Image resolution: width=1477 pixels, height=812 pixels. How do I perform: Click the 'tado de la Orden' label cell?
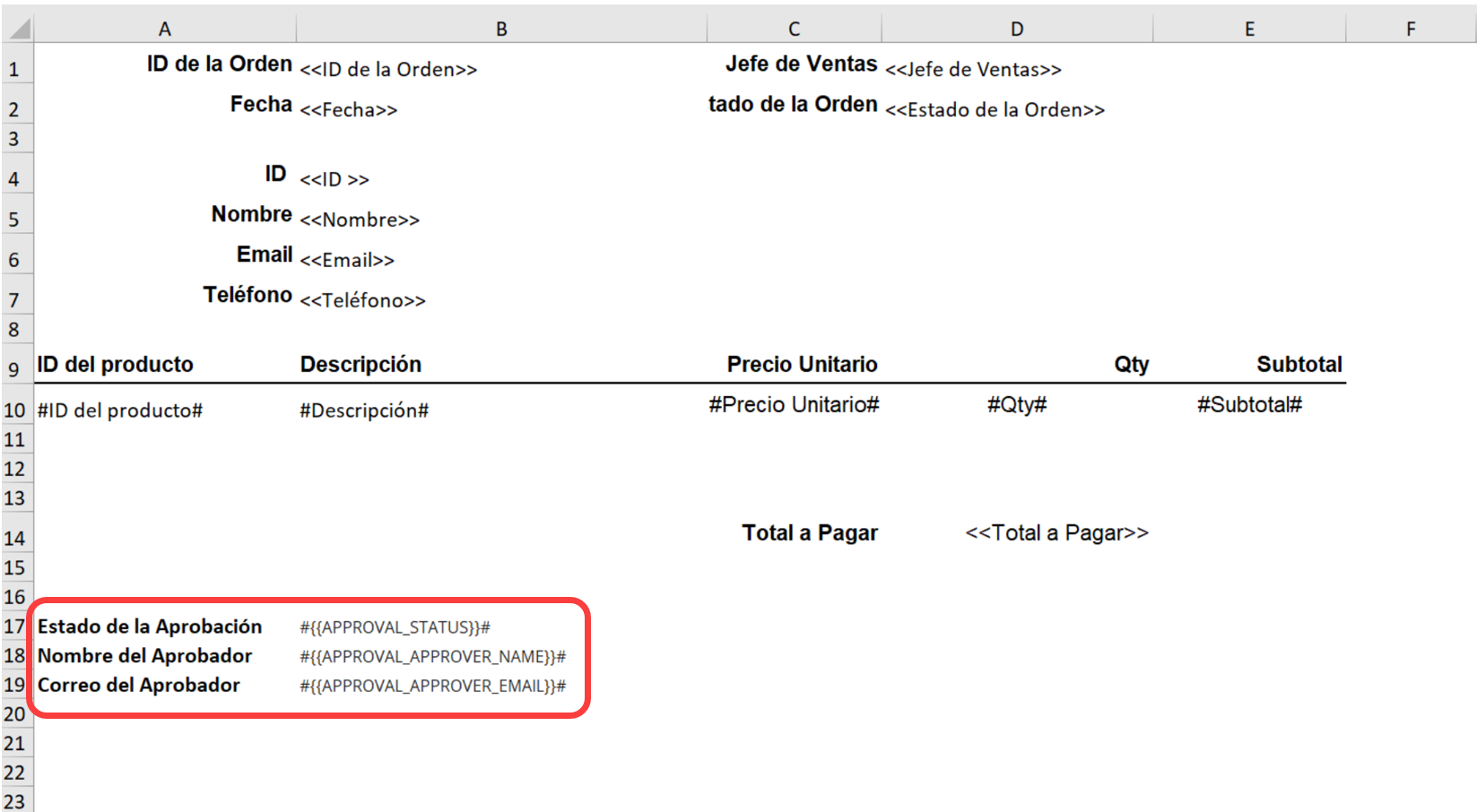point(793,104)
